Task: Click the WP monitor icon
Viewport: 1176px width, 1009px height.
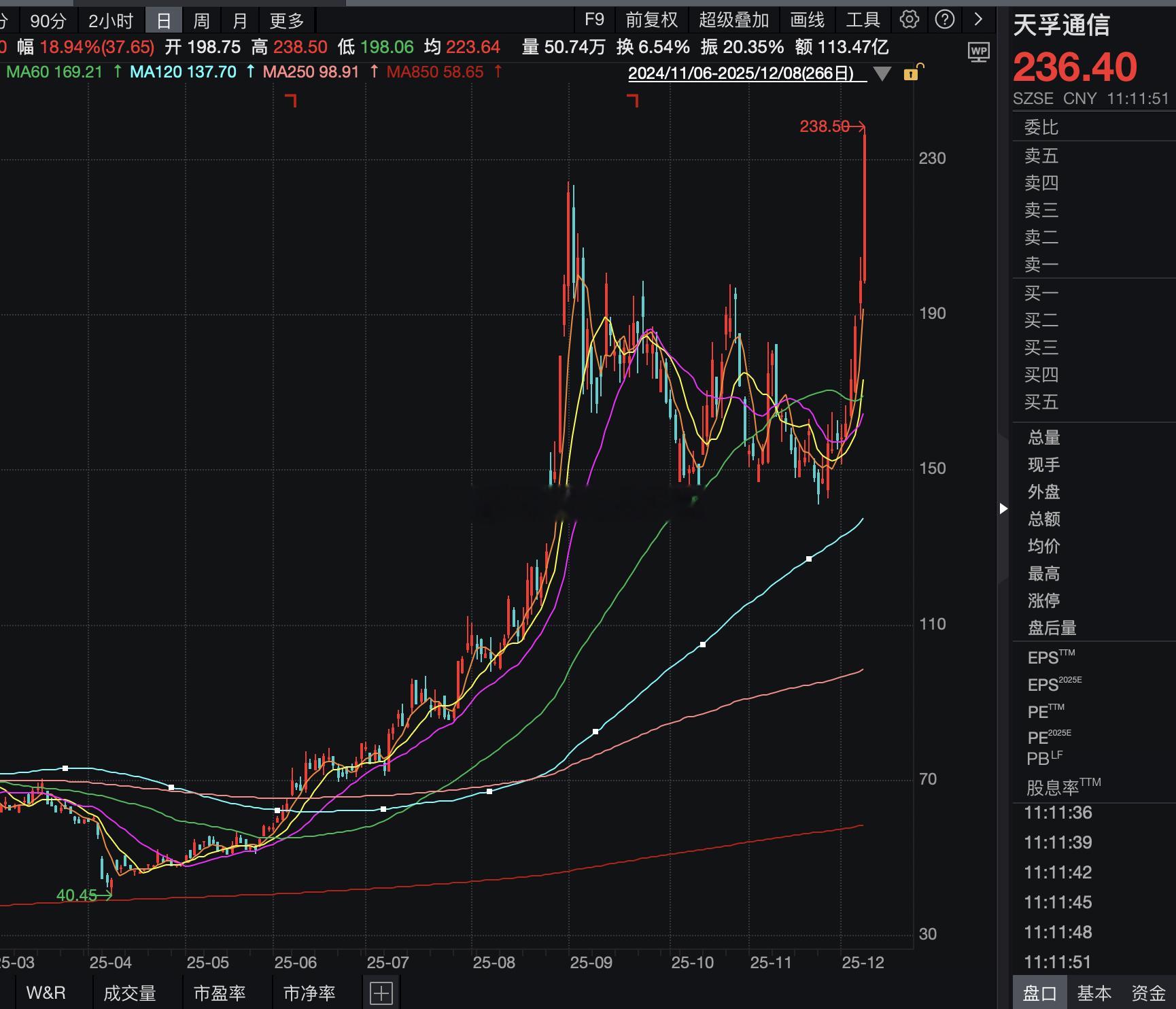Action: (x=980, y=52)
